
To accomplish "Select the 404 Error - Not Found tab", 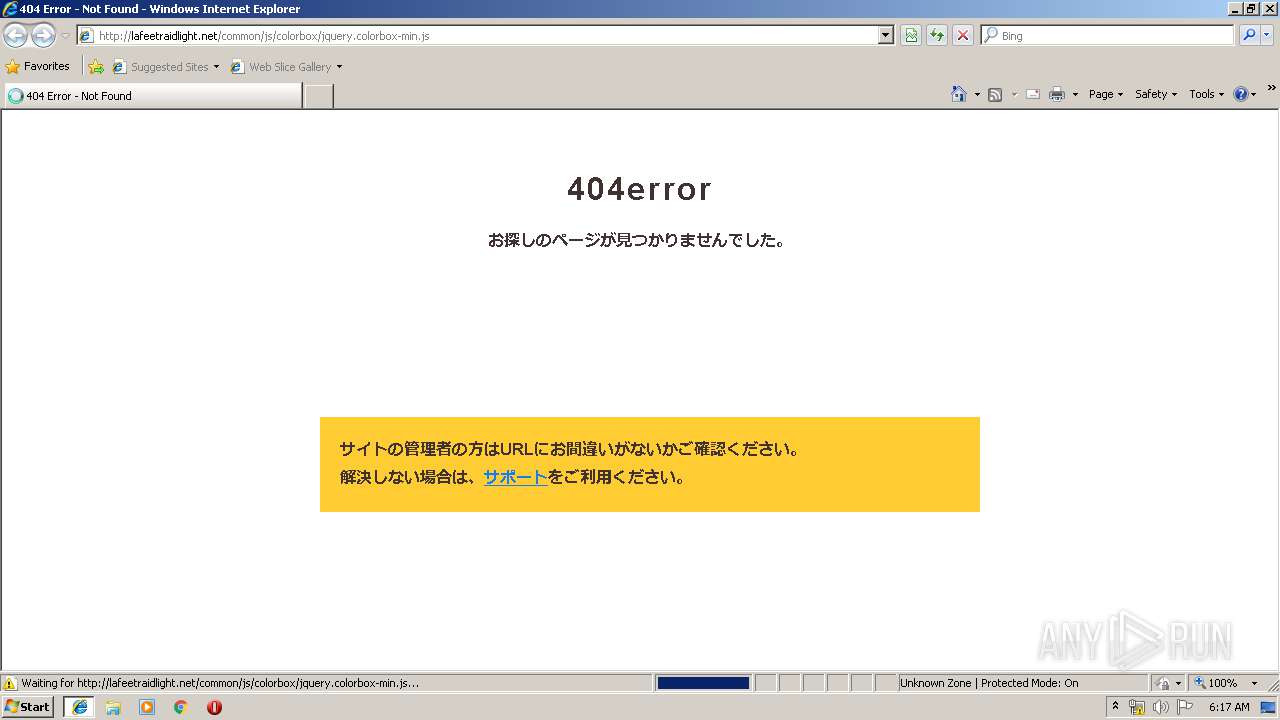I will (x=153, y=96).
